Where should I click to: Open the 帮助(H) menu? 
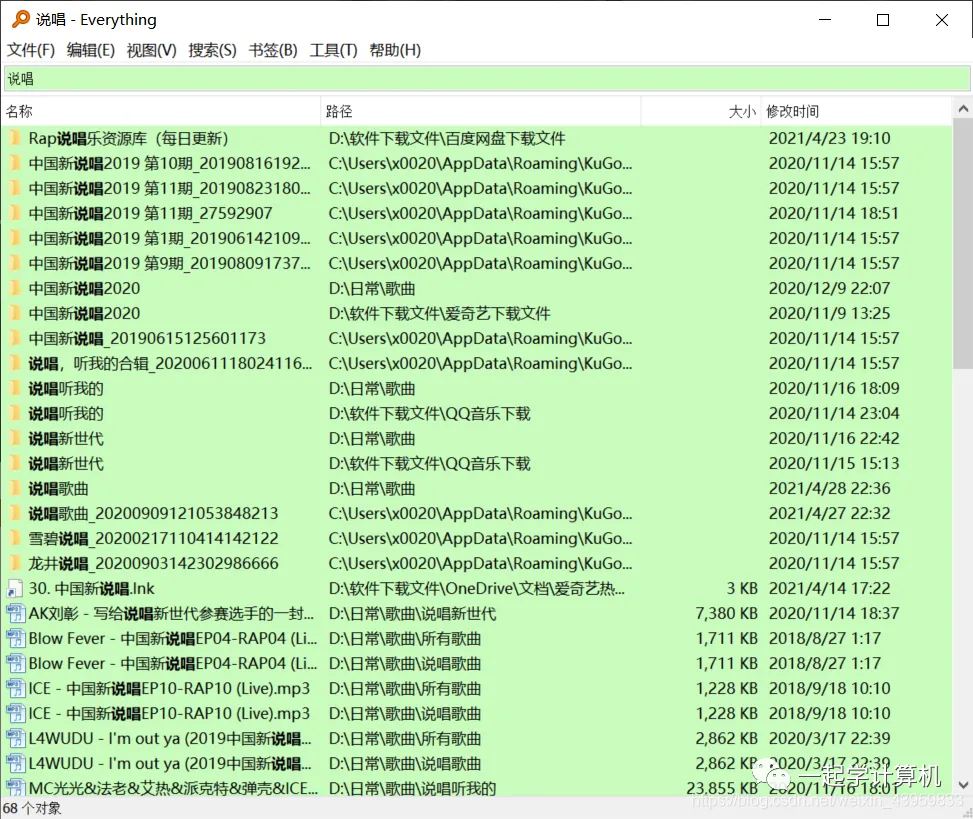coord(395,50)
